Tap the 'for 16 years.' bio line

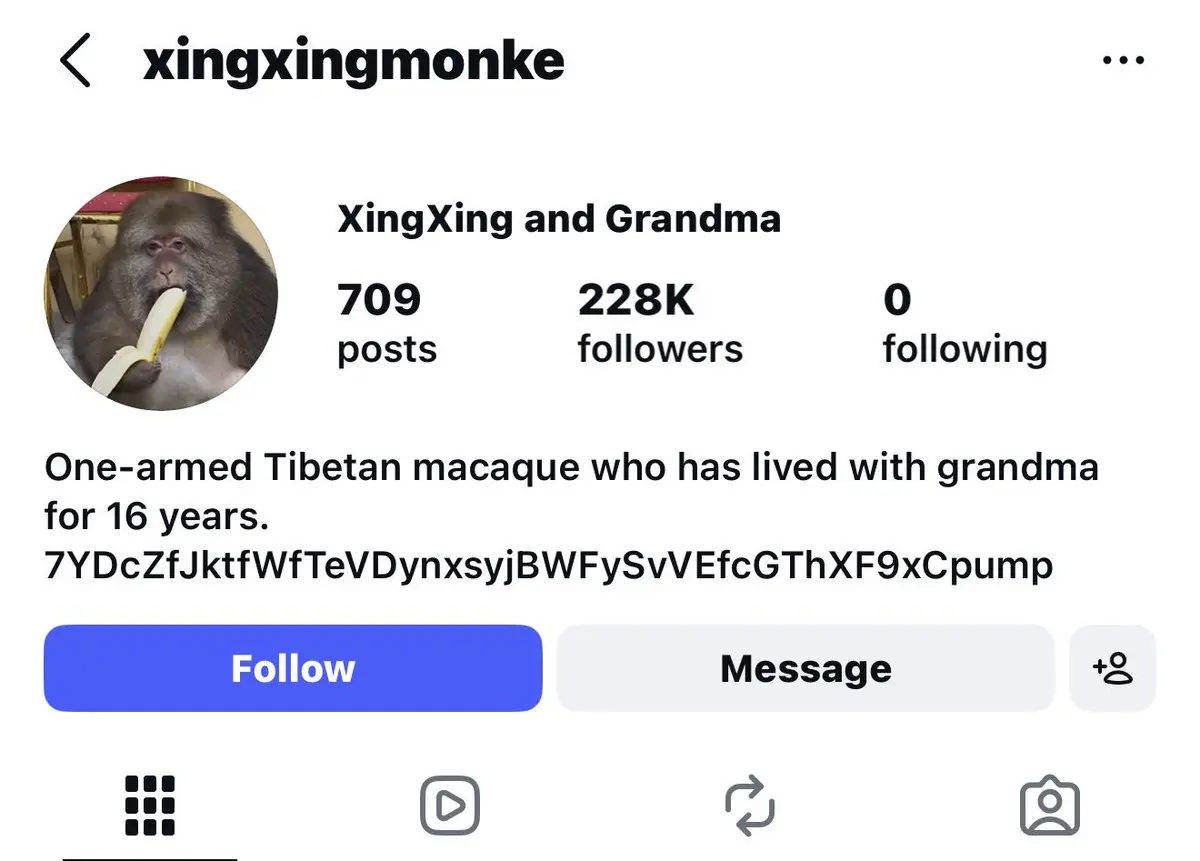coord(158,517)
